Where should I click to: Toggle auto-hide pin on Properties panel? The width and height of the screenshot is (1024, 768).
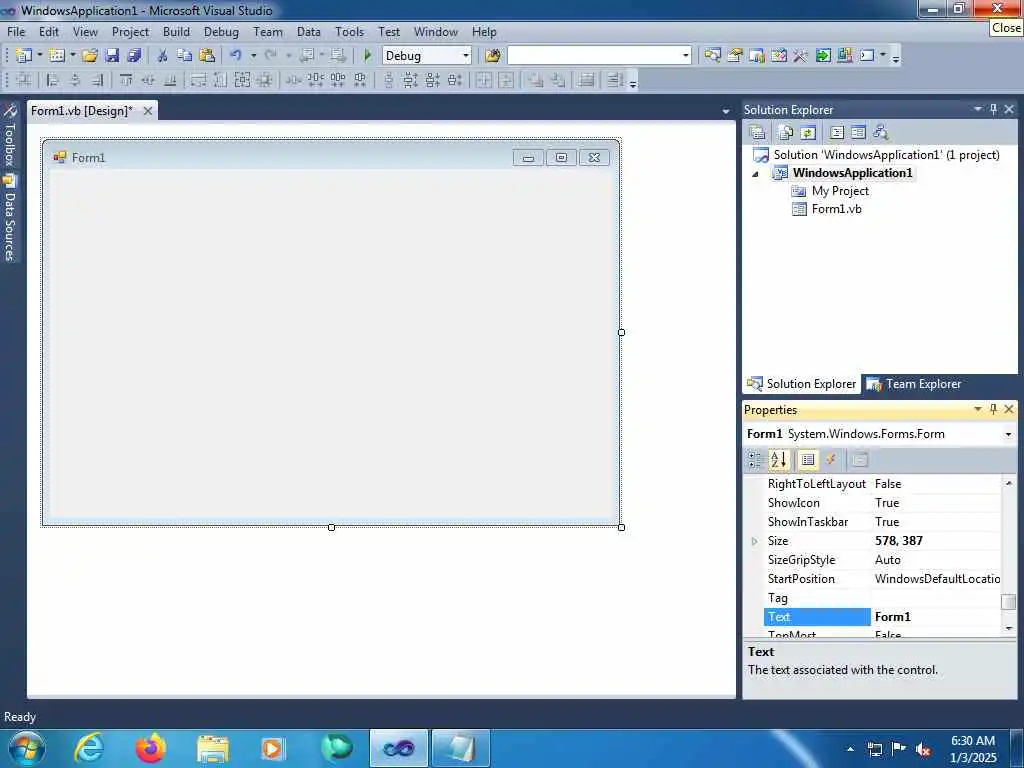(x=993, y=409)
